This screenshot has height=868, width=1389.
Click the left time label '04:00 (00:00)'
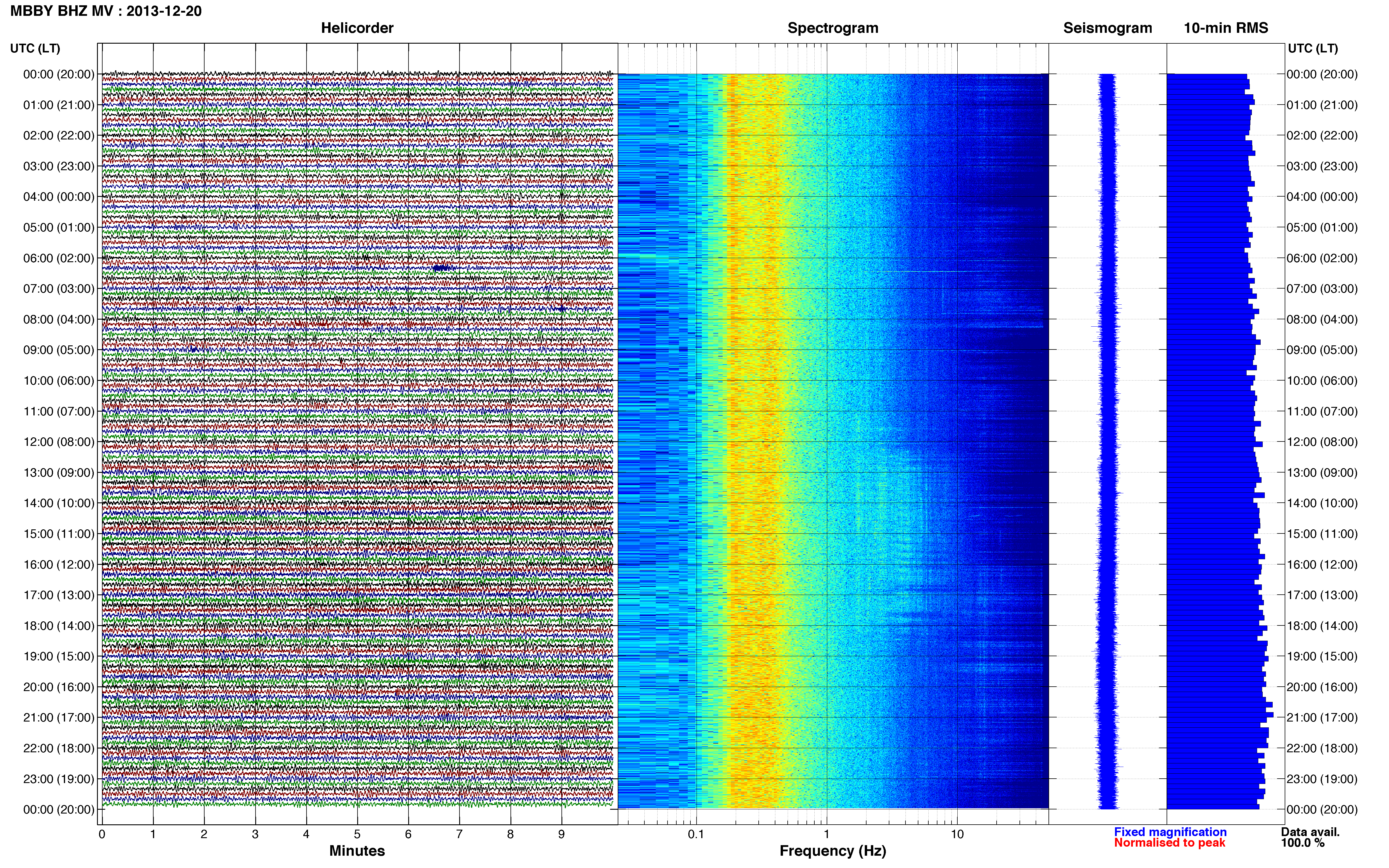59,197
